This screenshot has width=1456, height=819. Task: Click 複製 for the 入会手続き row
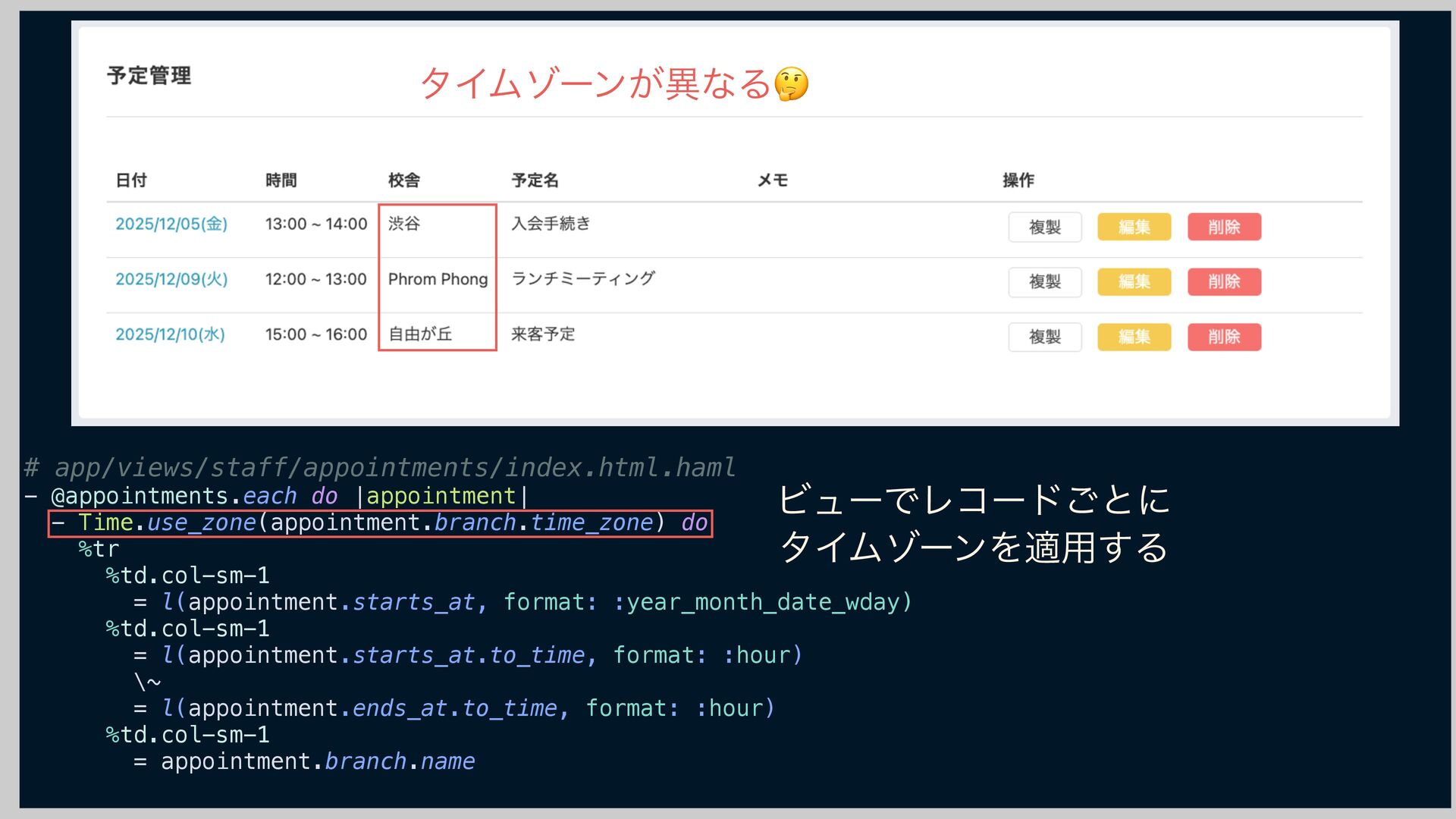(1044, 227)
